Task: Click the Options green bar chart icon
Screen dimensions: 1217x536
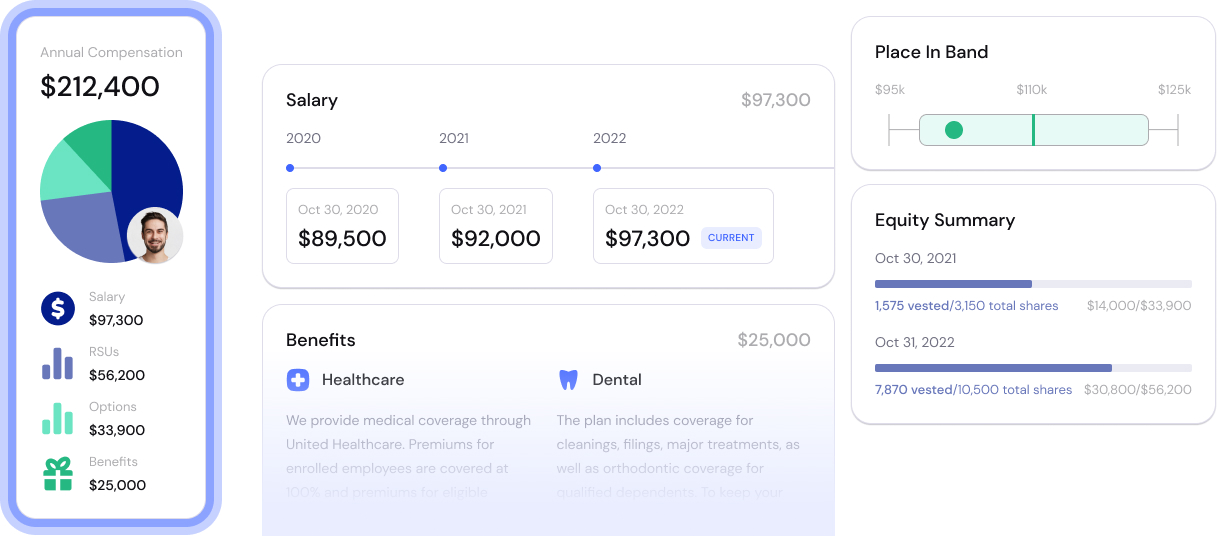Action: (x=58, y=419)
